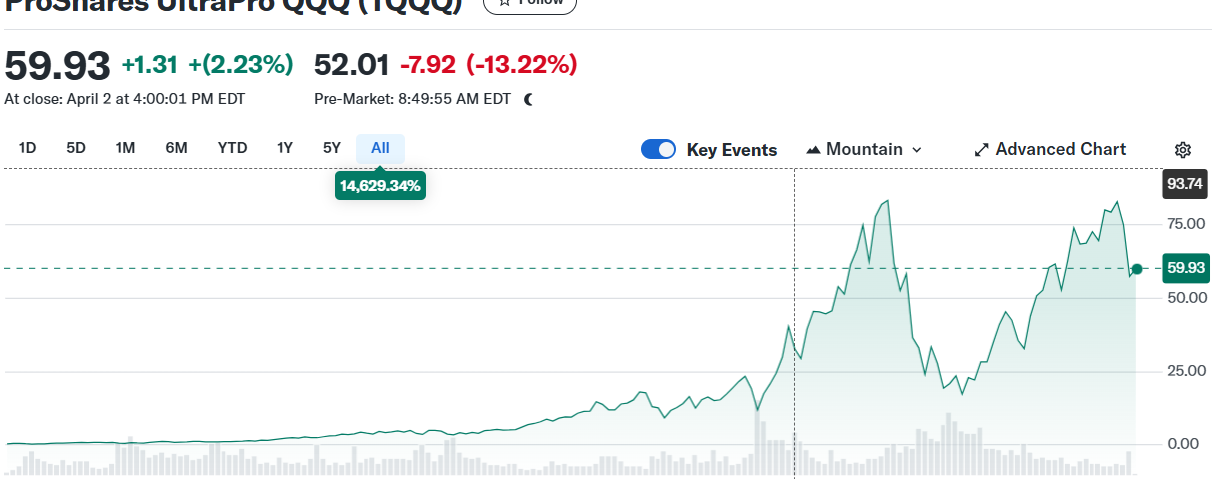Select the 5Y time range
Screen dimensions: 1219x479
pos(332,148)
